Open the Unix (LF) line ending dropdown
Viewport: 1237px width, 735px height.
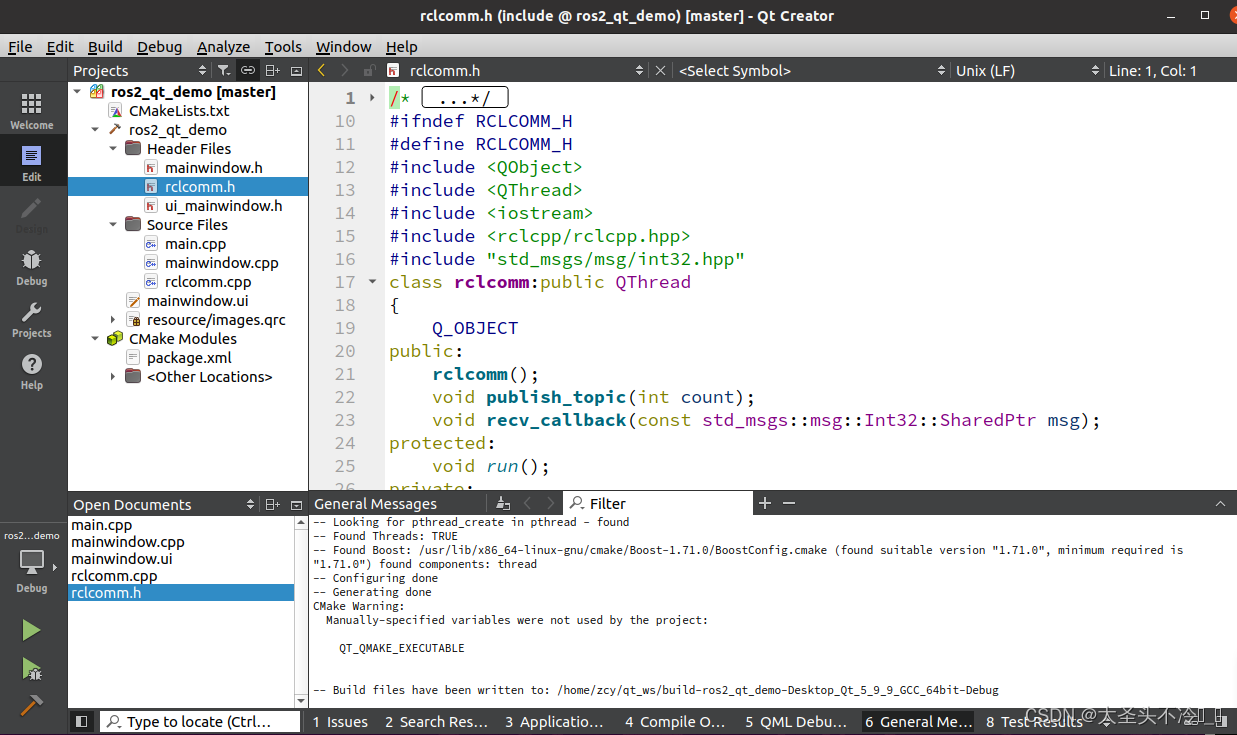coord(1027,70)
